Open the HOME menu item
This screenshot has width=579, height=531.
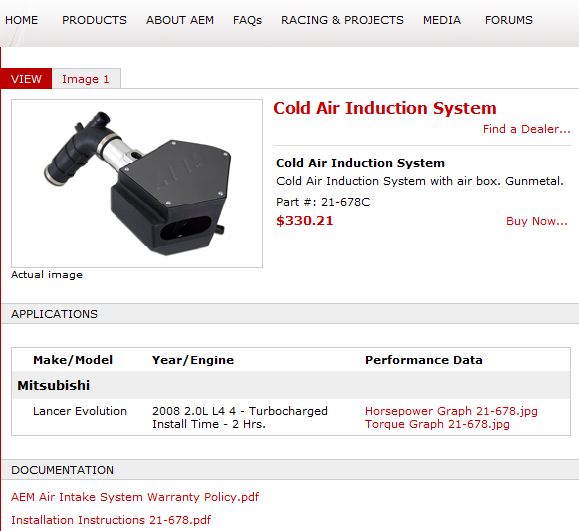21,20
